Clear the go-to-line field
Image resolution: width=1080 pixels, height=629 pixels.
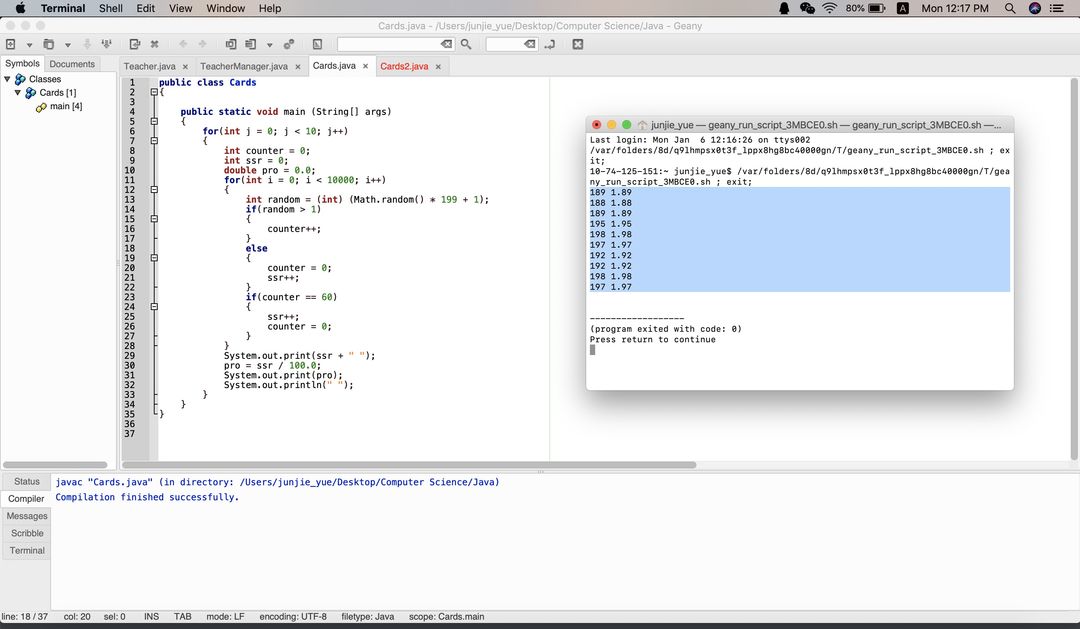point(530,44)
